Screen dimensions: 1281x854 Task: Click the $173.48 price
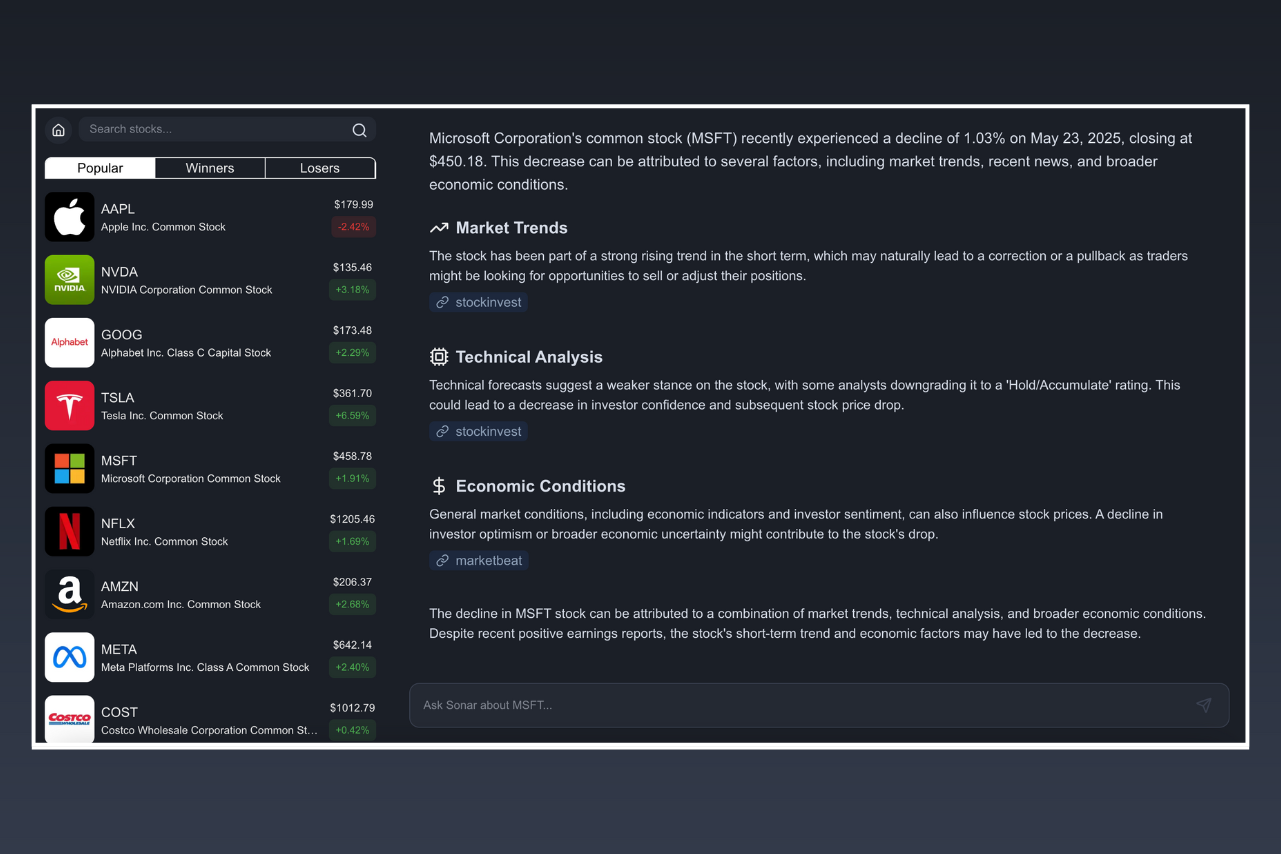353,331
